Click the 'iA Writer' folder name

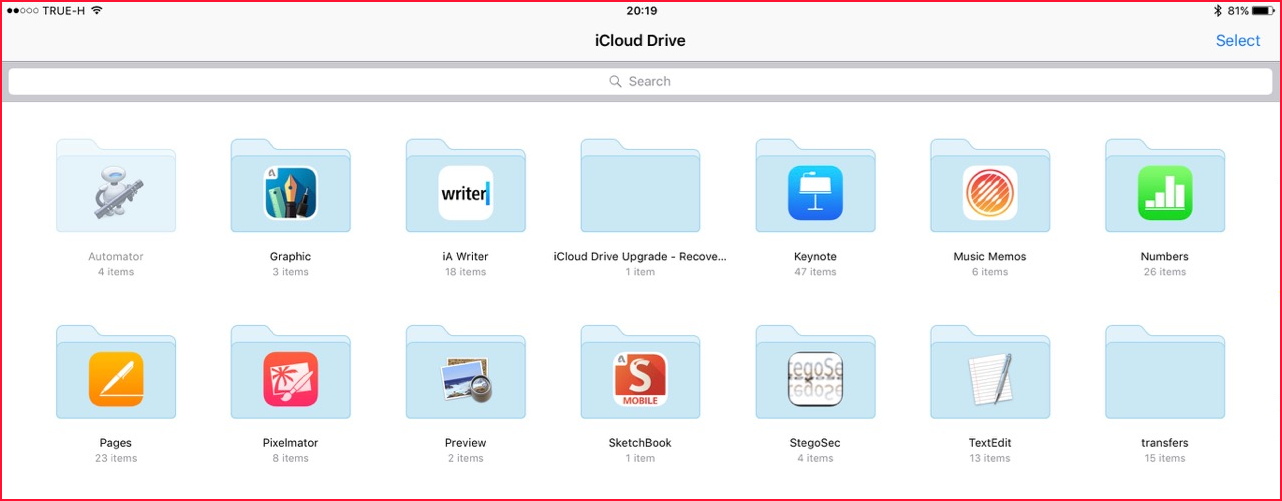point(466,257)
